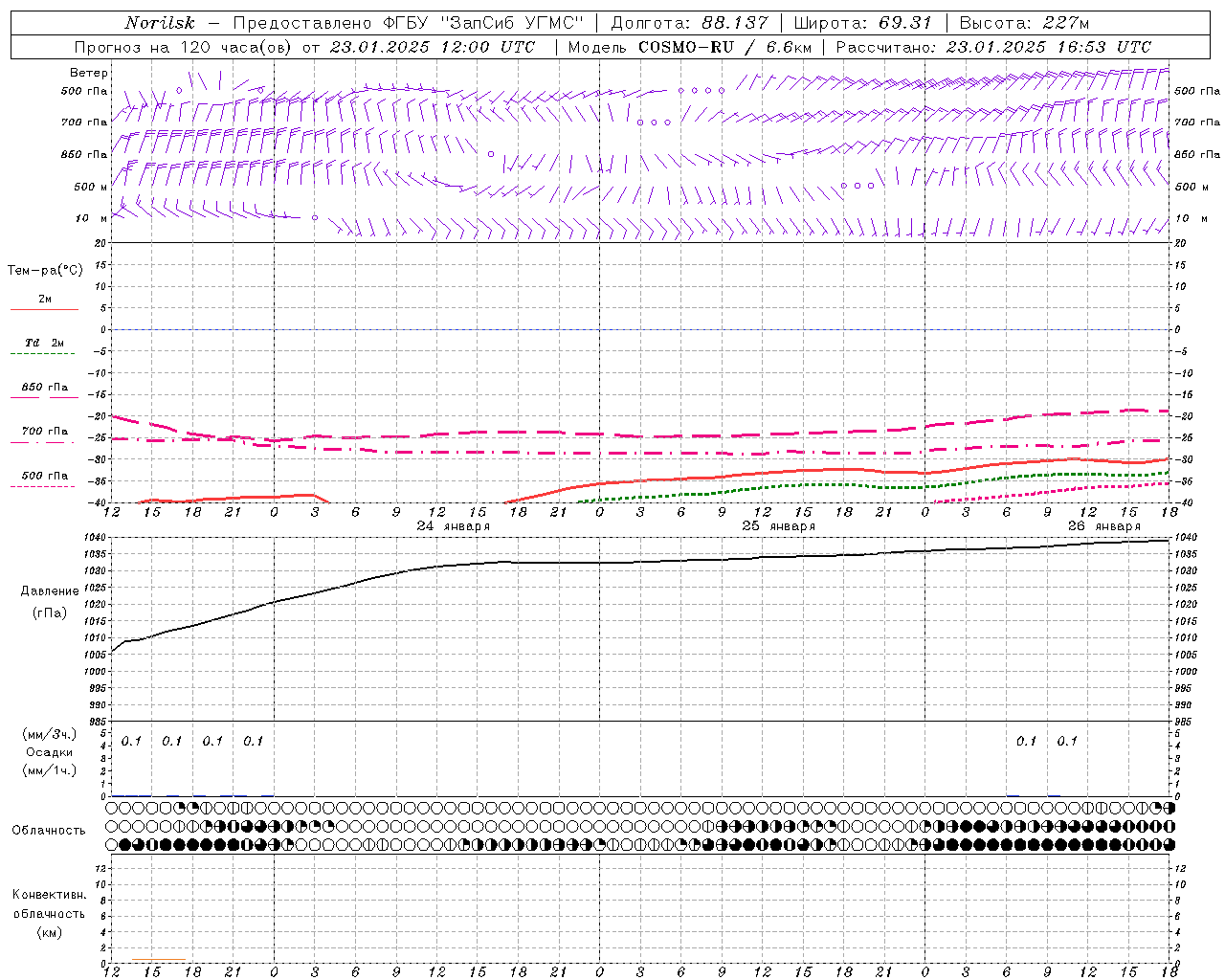Click the Широта: 69.31 value
1225x980 pixels.
point(863,23)
